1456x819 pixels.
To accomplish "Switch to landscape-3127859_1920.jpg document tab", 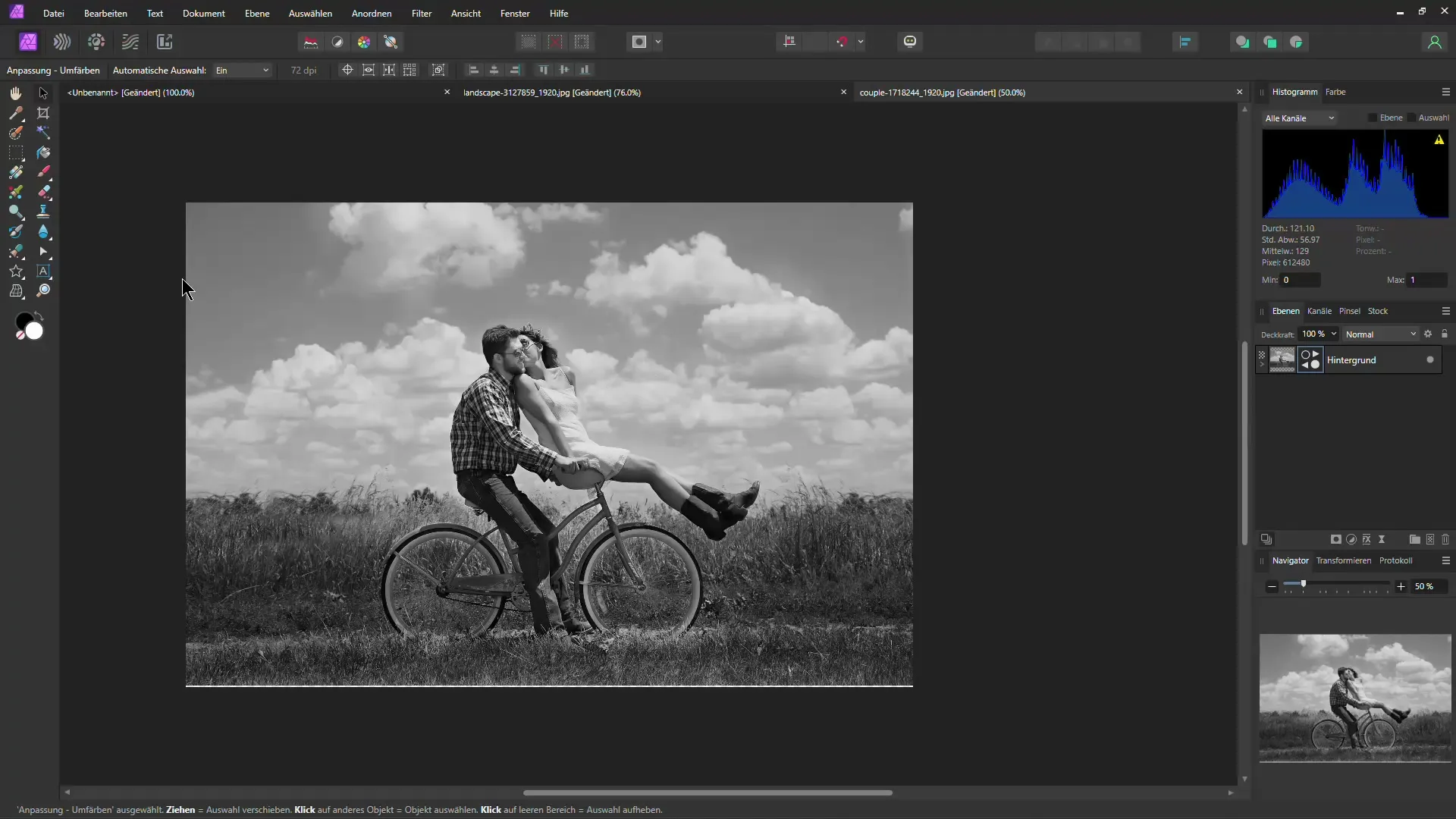I will [x=552, y=93].
